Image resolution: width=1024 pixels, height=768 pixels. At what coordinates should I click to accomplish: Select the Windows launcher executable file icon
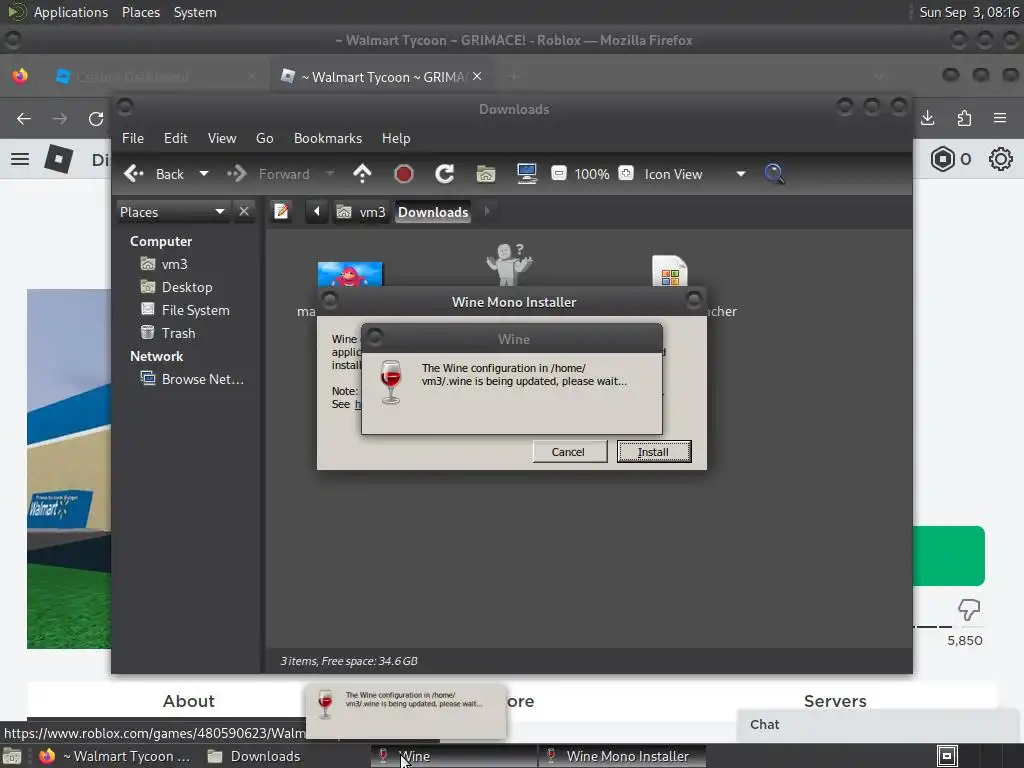669,270
